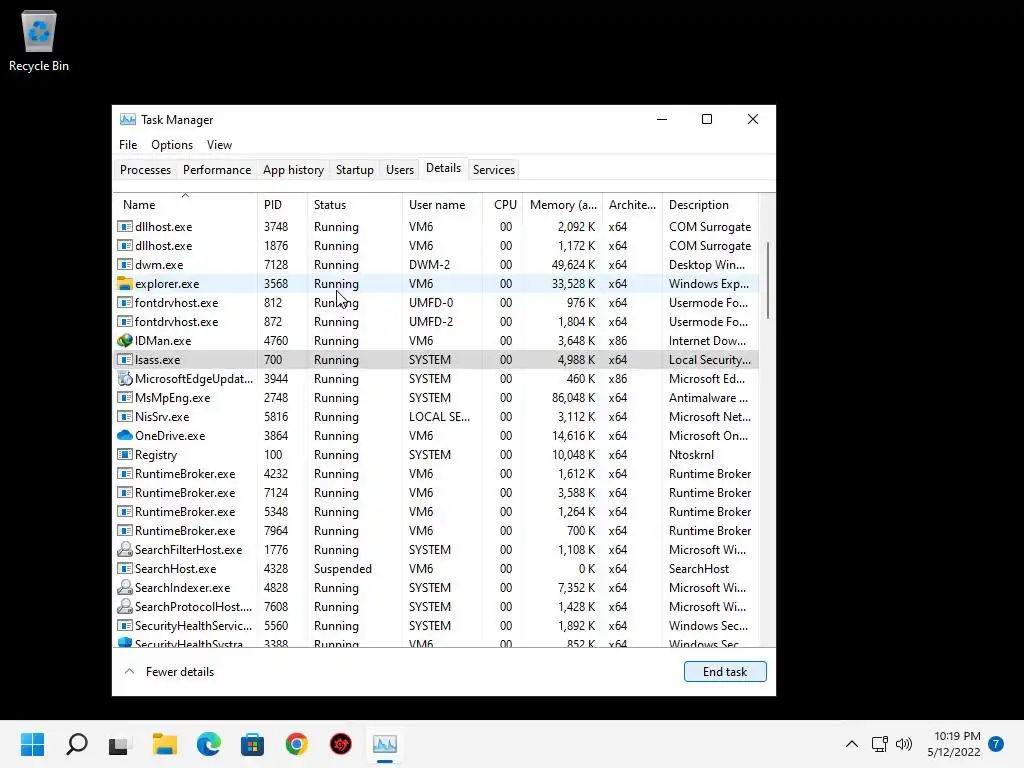
Task: Click the OneDrive.exe cloud icon
Action: (x=125, y=435)
